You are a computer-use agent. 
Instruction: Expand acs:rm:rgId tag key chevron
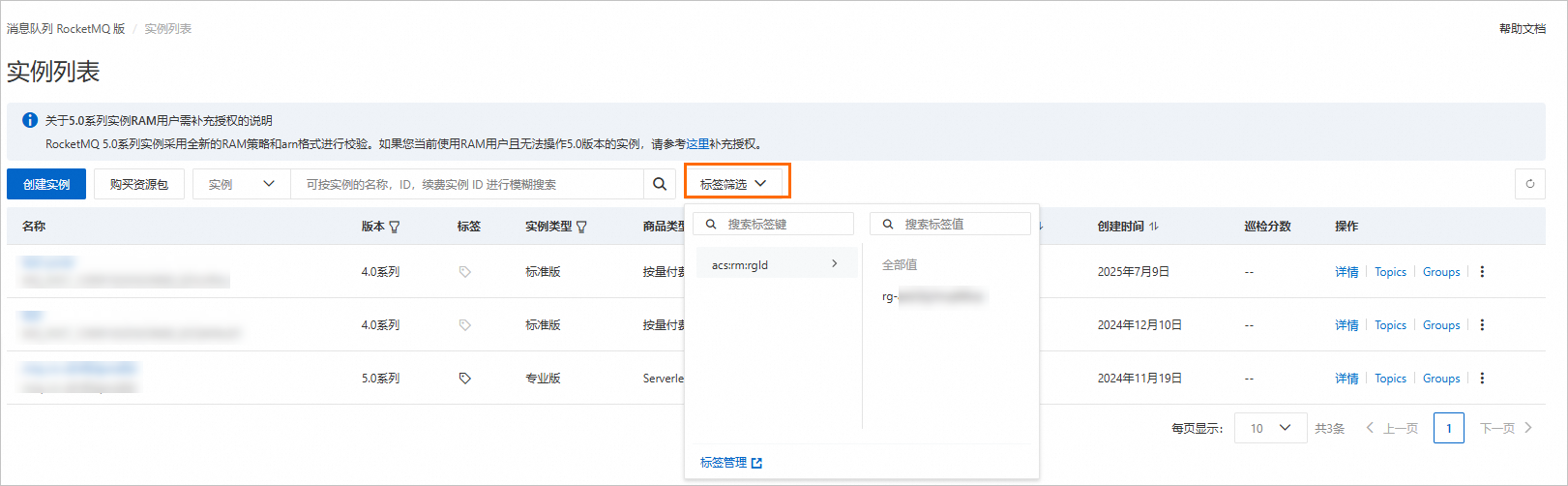pyautogui.click(x=835, y=263)
